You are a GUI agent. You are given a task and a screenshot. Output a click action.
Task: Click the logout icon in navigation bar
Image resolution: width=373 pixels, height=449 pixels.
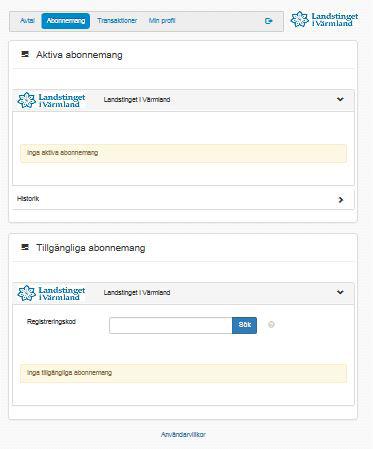(x=269, y=21)
